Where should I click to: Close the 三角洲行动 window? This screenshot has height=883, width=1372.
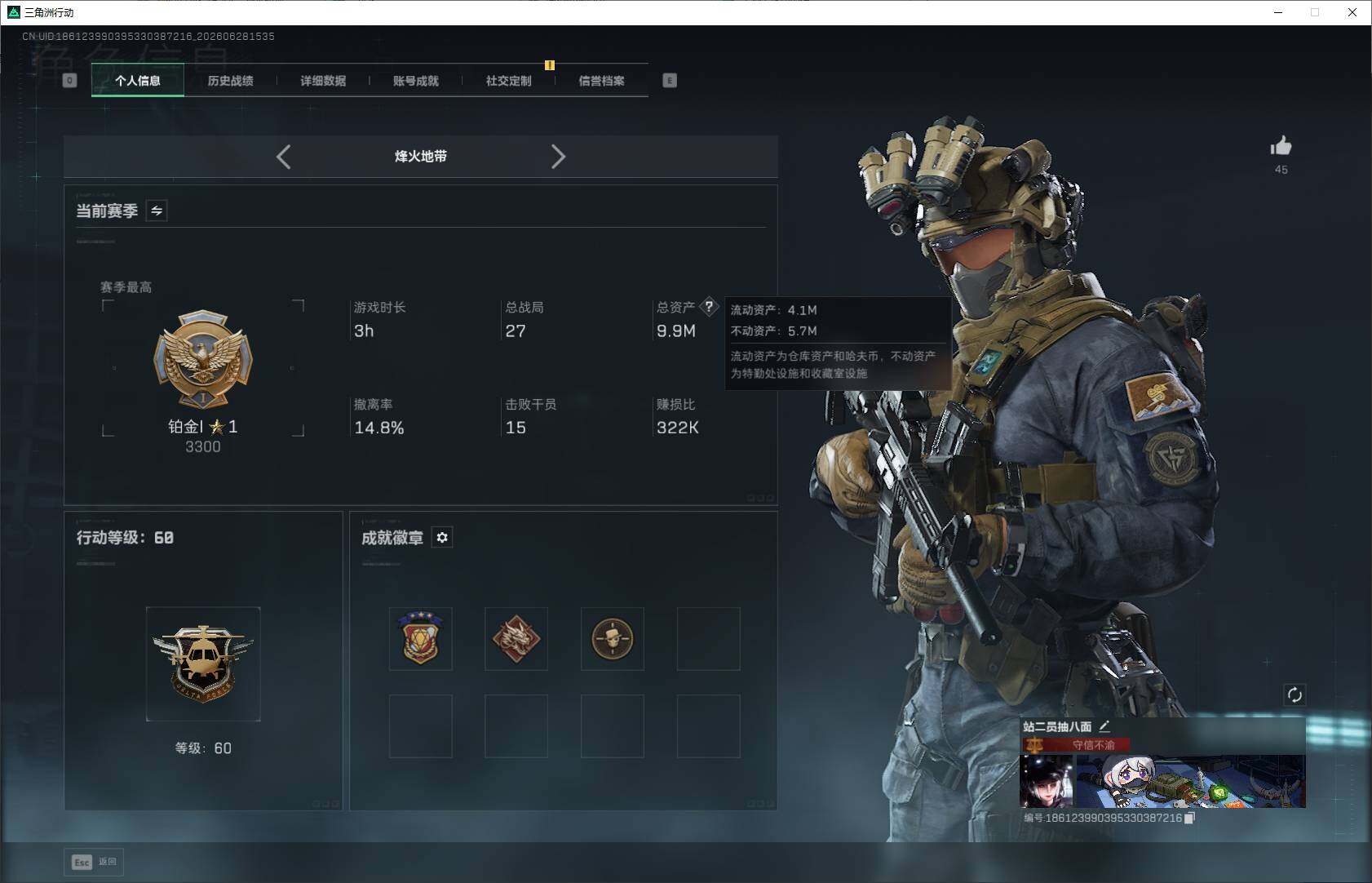(1352, 12)
